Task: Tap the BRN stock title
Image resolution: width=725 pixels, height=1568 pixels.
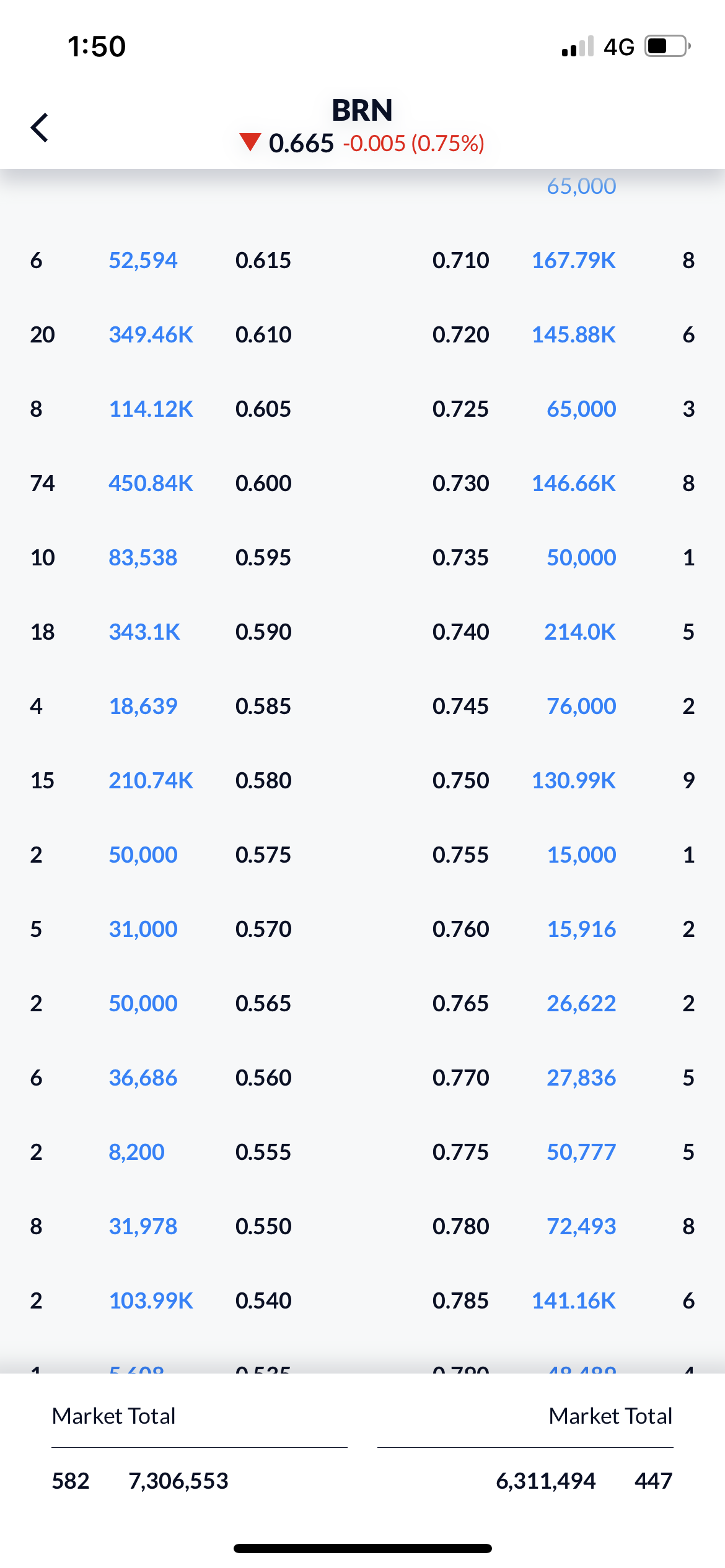Action: tap(362, 110)
